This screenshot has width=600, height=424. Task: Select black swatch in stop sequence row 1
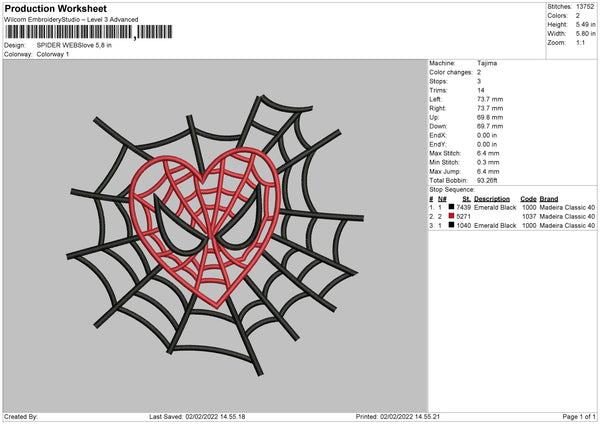click(x=451, y=207)
